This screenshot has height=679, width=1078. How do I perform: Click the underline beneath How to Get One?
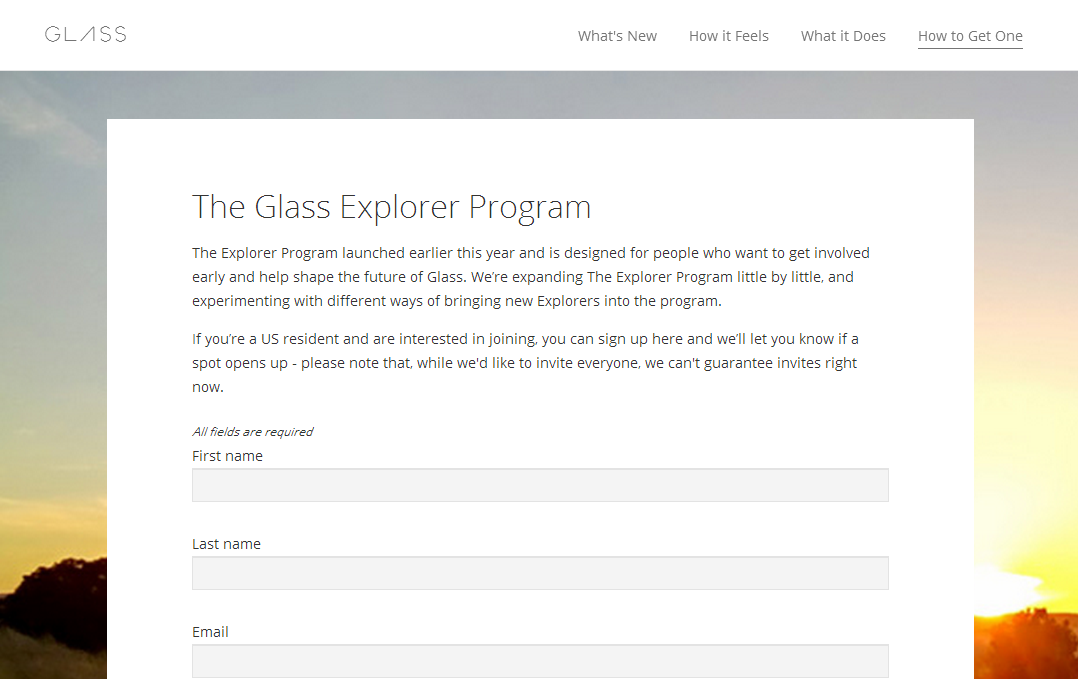point(970,48)
